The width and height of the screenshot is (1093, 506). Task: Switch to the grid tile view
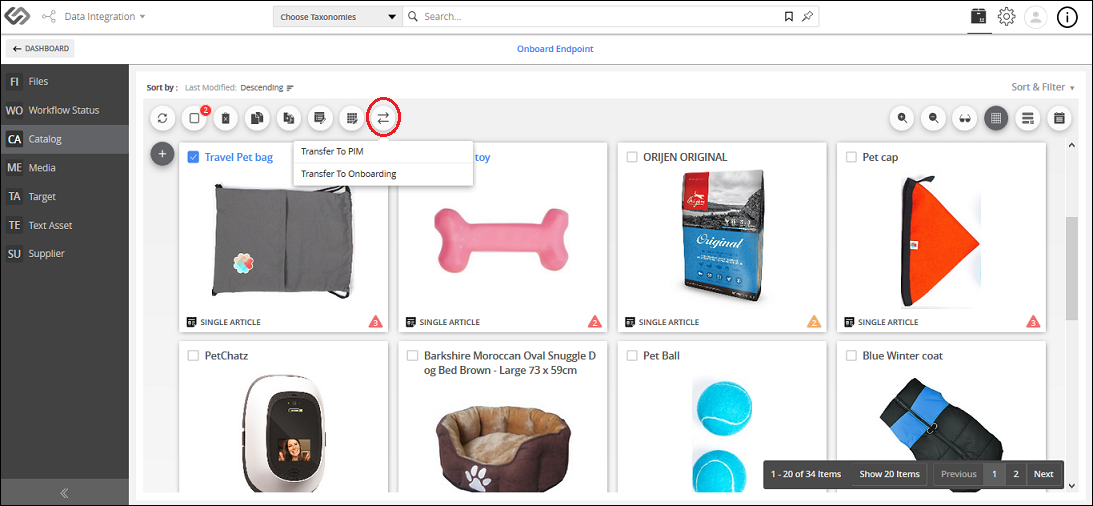pyautogui.click(x=996, y=118)
